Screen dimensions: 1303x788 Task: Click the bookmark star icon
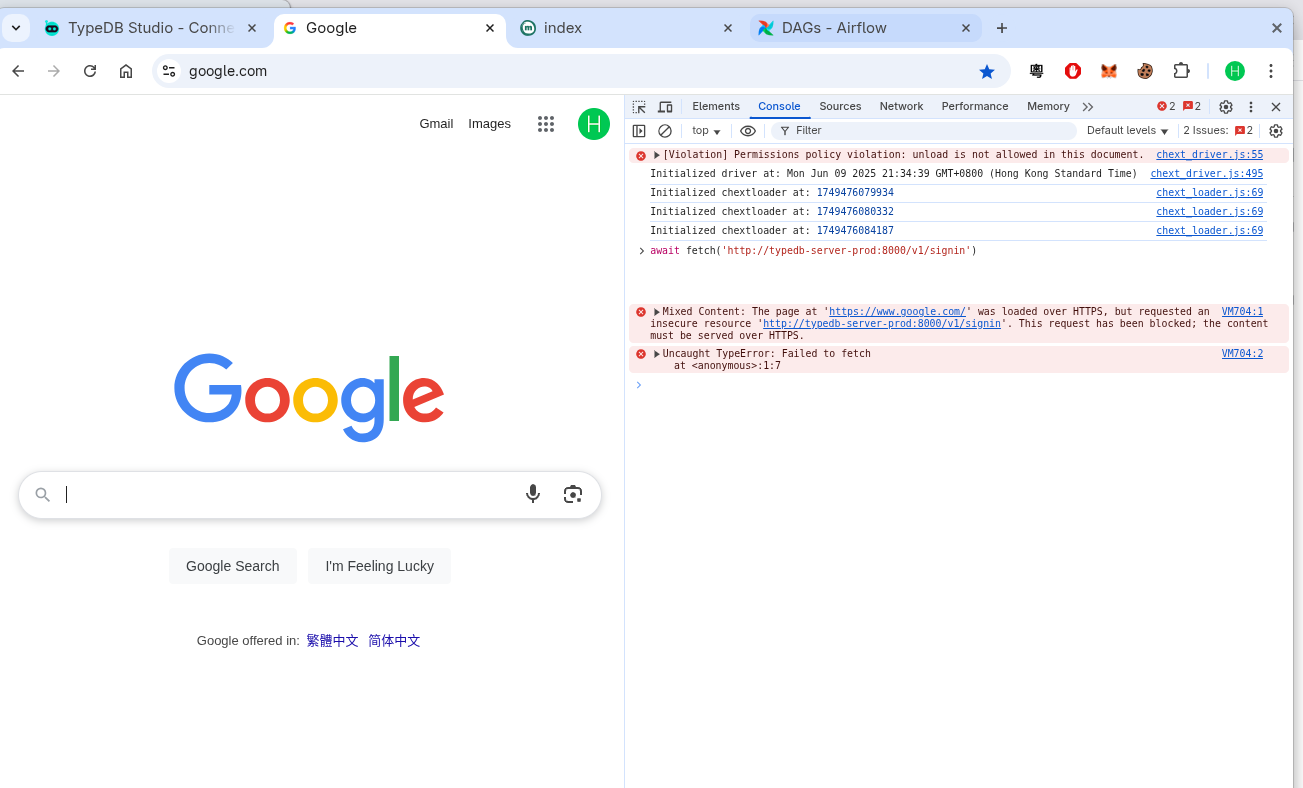point(987,71)
